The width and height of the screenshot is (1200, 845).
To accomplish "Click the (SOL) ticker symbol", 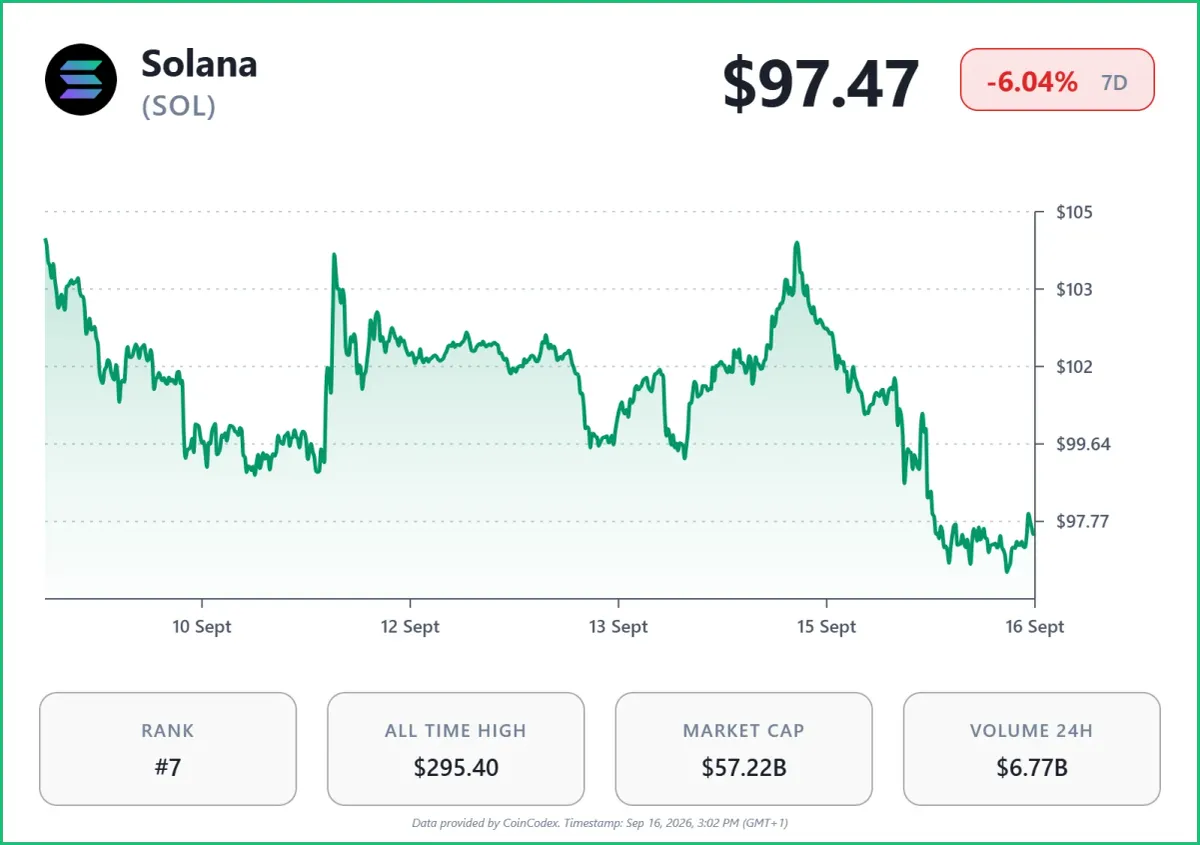I will click(x=179, y=106).
